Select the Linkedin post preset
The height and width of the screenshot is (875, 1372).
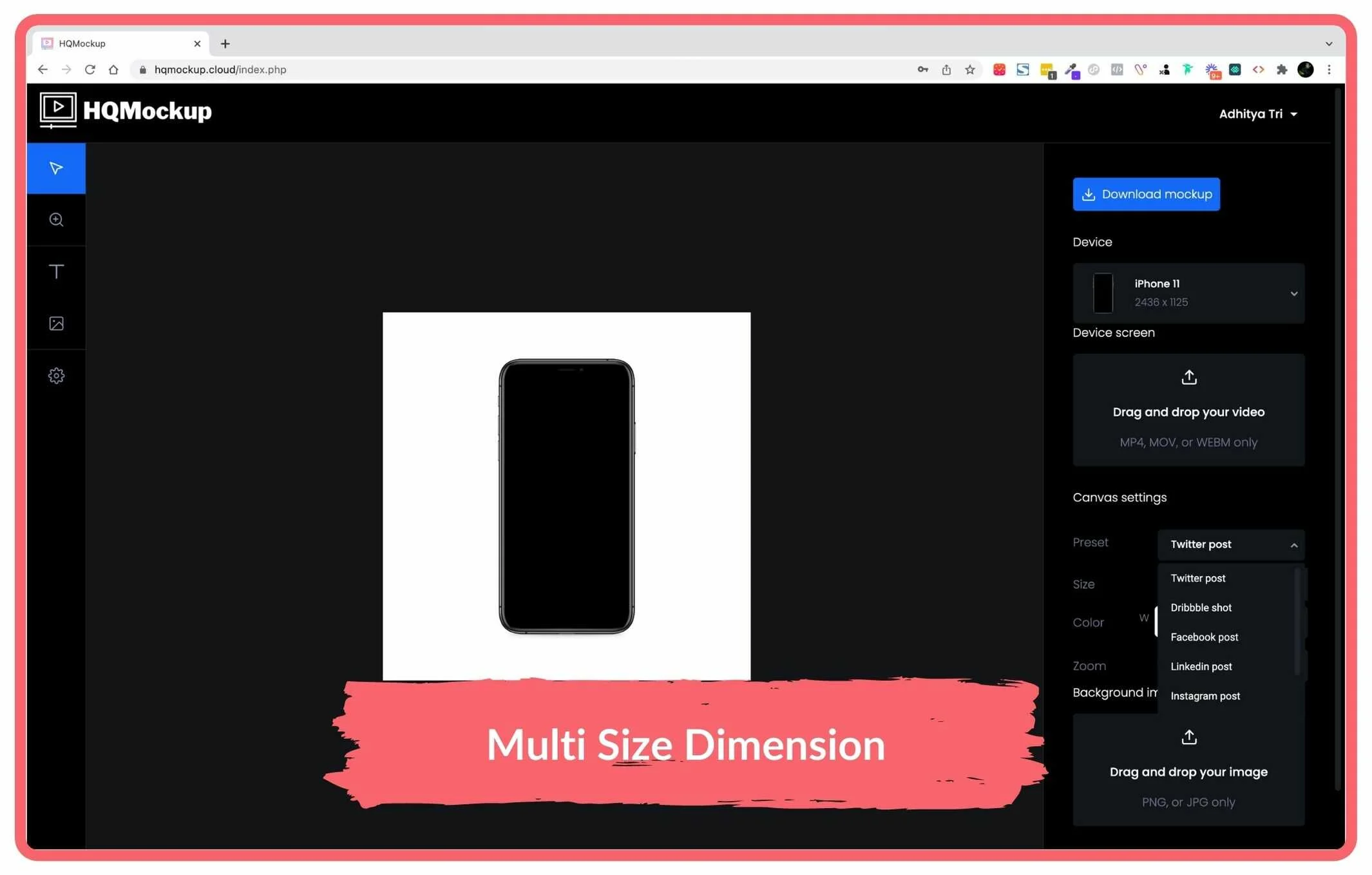(1201, 666)
